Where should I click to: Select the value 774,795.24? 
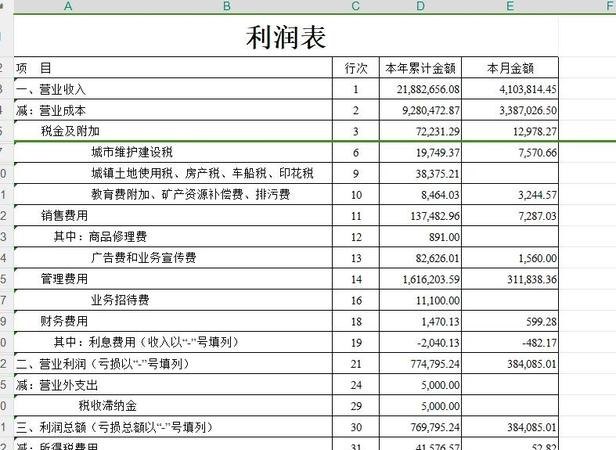pyautogui.click(x=435, y=364)
